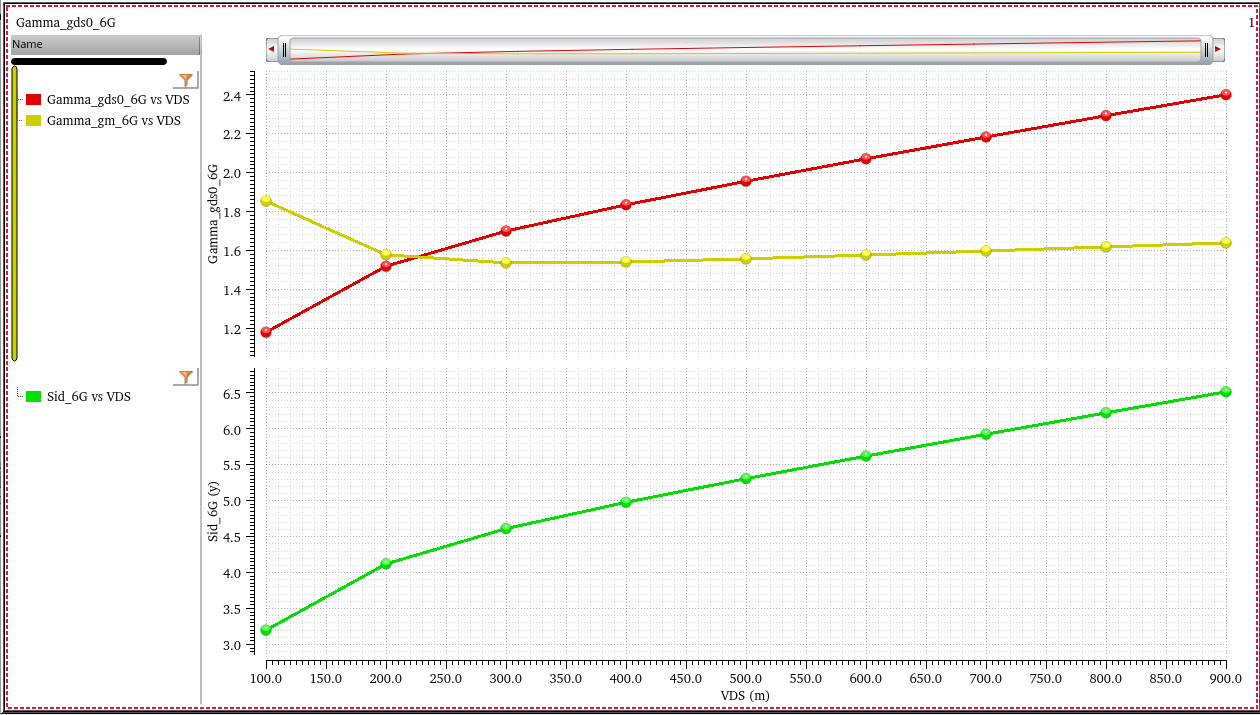The width and height of the screenshot is (1260, 715).
Task: Click the right red arrow on the zoom bar
Action: click(x=1218, y=49)
